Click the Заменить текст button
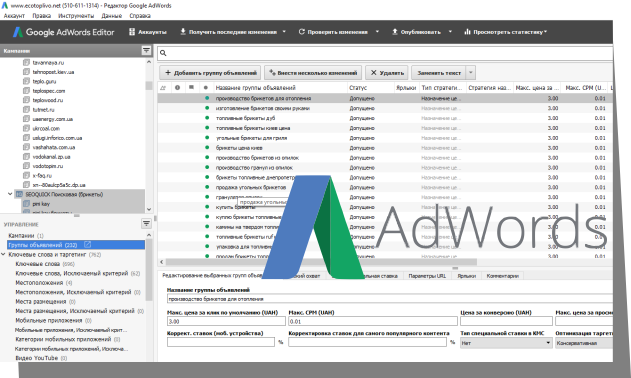 pyautogui.click(x=439, y=73)
